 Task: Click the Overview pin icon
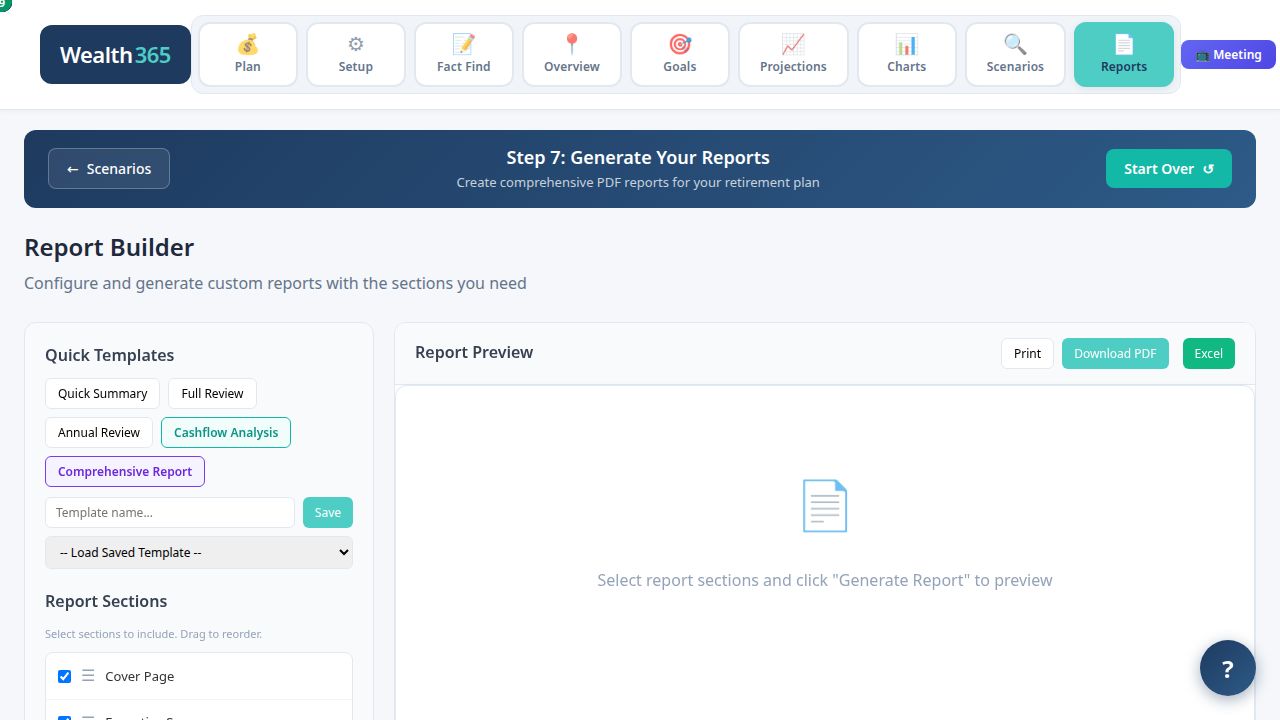pos(571,44)
